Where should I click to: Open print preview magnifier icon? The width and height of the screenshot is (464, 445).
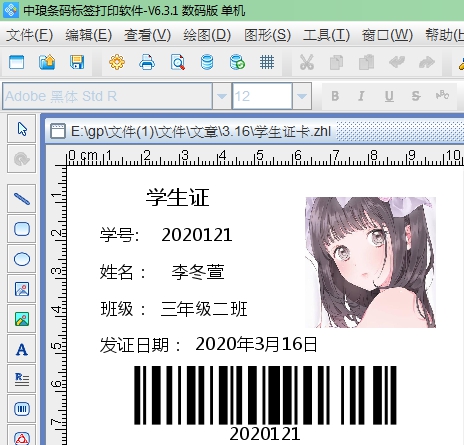tap(178, 62)
